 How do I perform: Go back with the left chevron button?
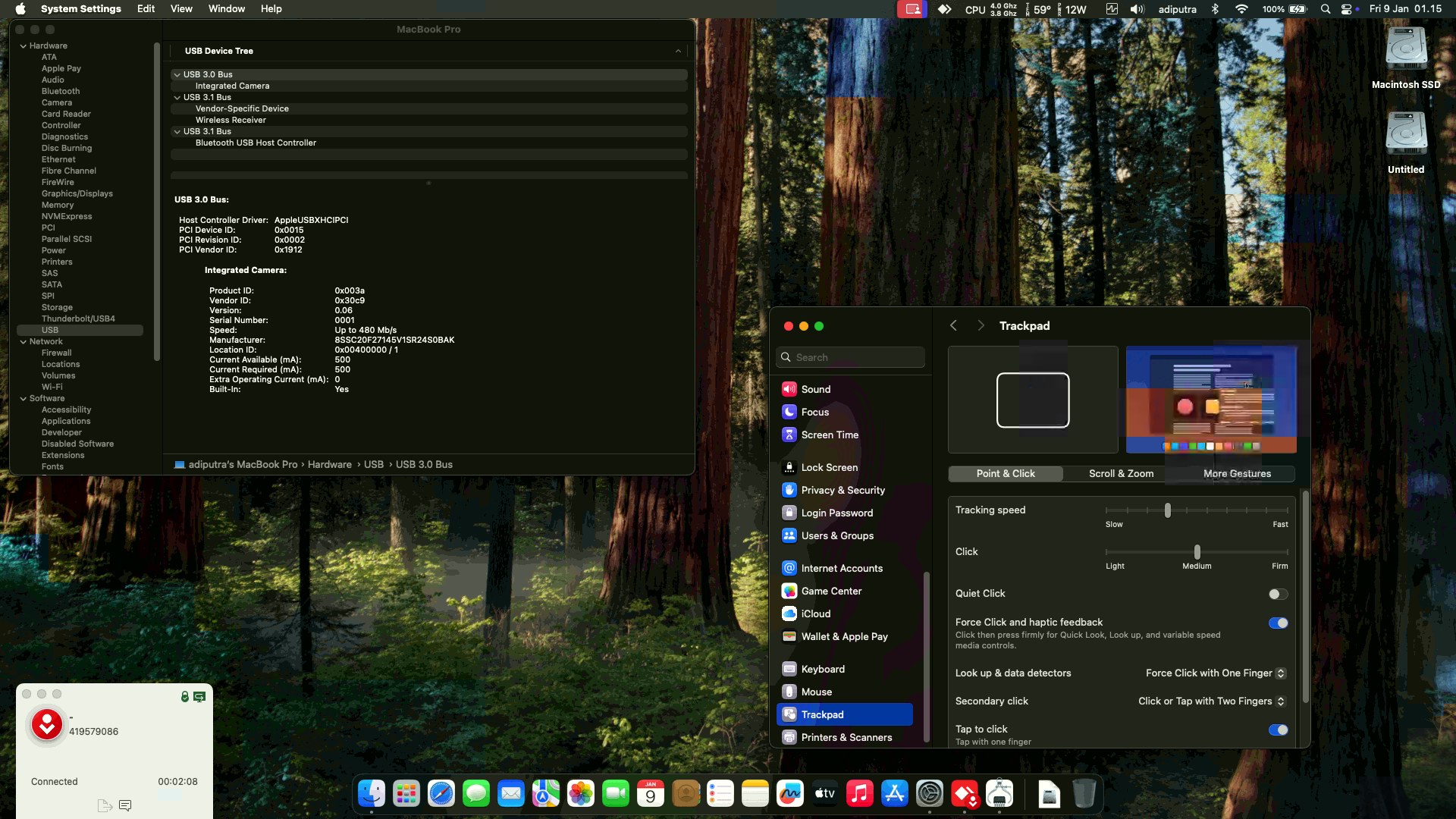click(953, 325)
